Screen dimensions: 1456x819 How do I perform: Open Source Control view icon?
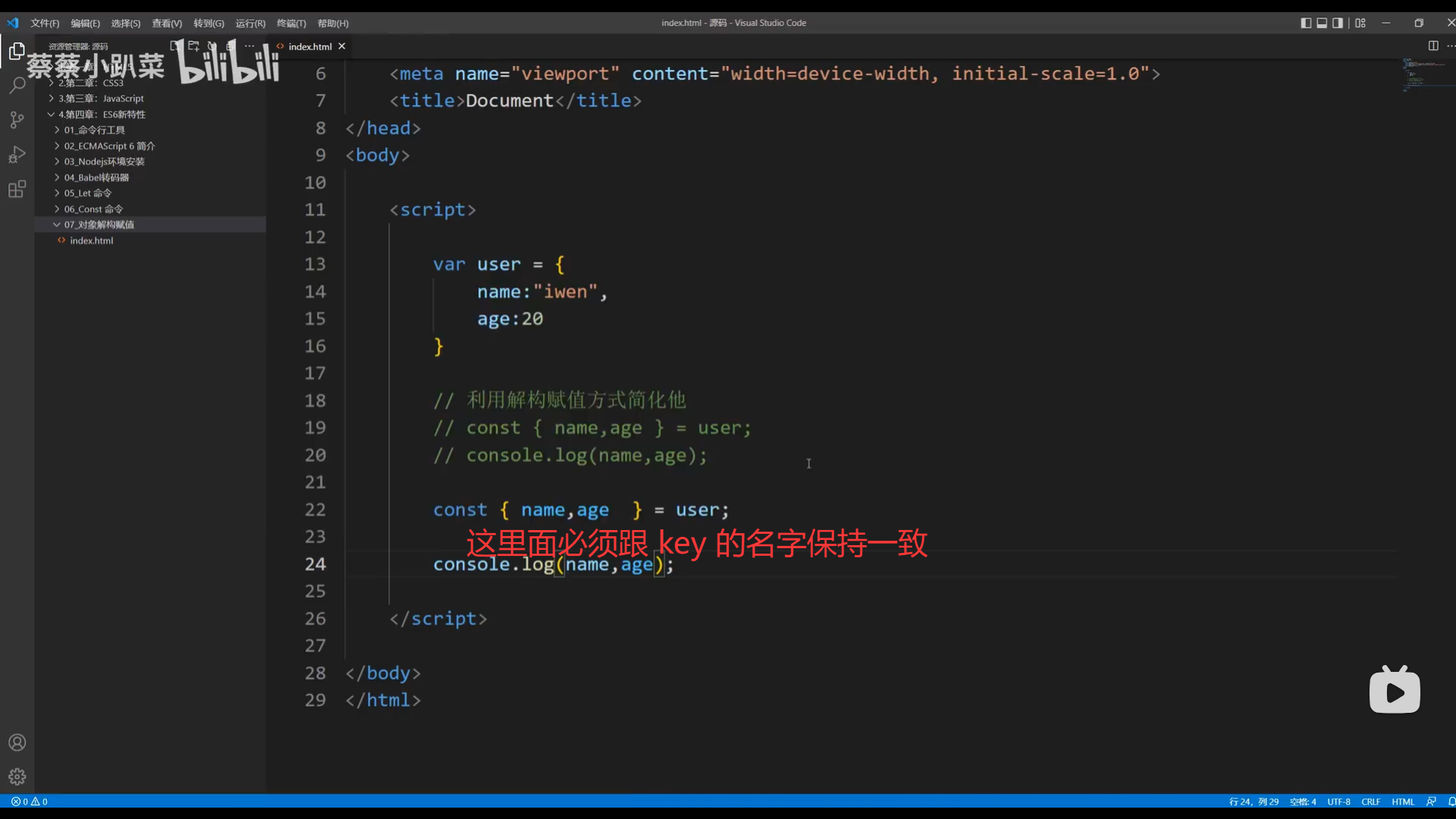[17, 120]
